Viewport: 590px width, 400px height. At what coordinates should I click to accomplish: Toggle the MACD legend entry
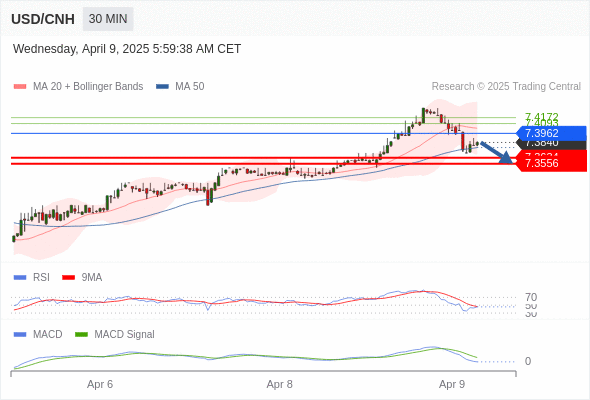38,335
